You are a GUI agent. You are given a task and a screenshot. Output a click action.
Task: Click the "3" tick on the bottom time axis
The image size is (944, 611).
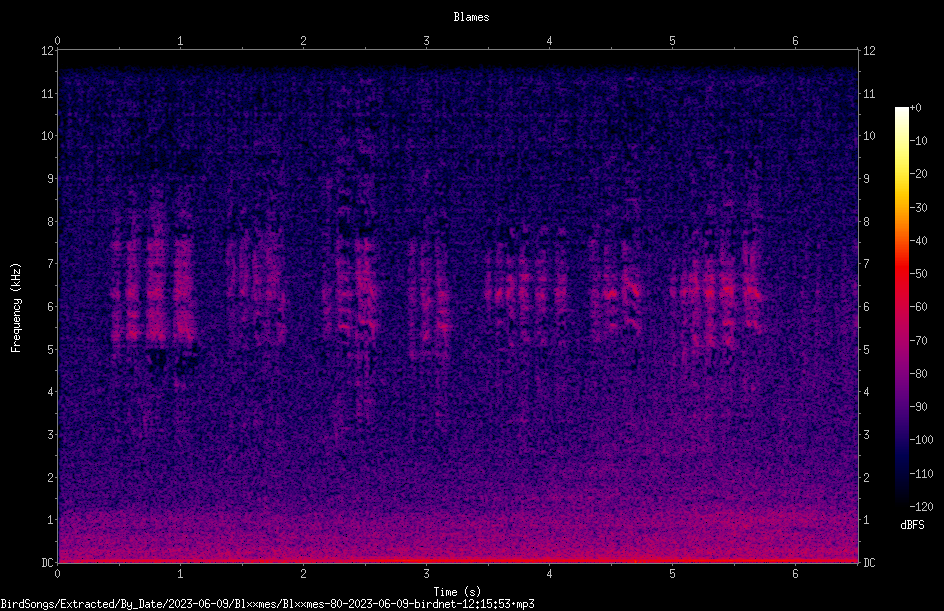click(x=426, y=574)
